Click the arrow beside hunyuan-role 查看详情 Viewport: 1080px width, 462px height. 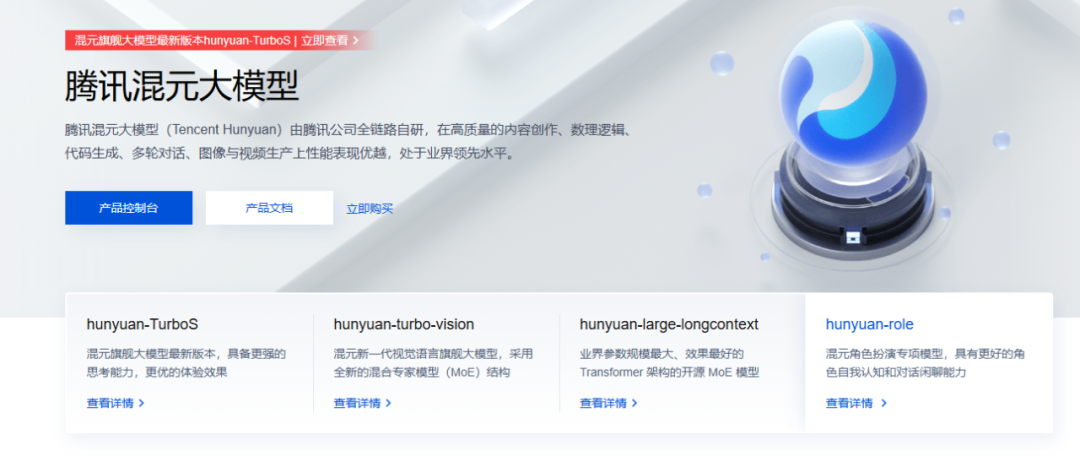click(x=884, y=403)
